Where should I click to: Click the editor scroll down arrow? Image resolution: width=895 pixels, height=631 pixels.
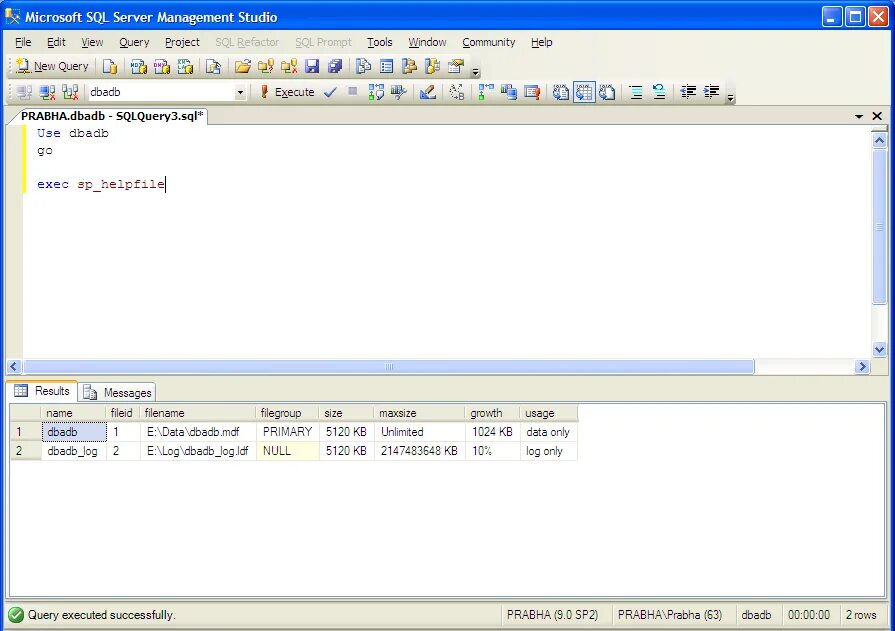tap(880, 349)
